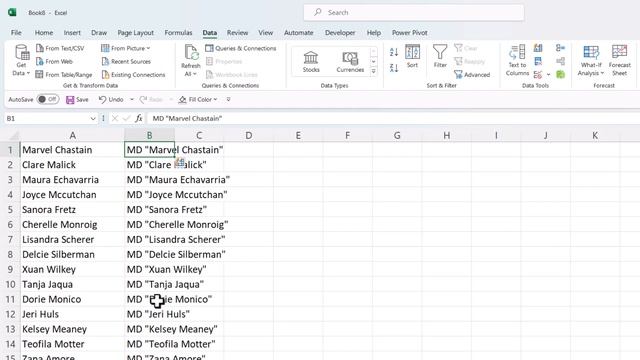
Task: Show the Queries & Connections pane
Action: click(241, 48)
